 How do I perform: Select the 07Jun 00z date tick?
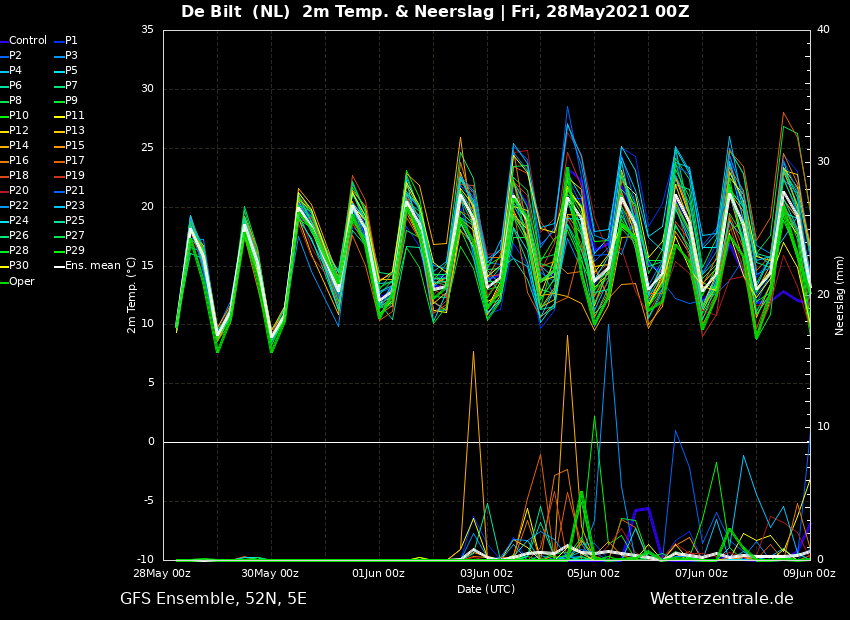pos(701,573)
